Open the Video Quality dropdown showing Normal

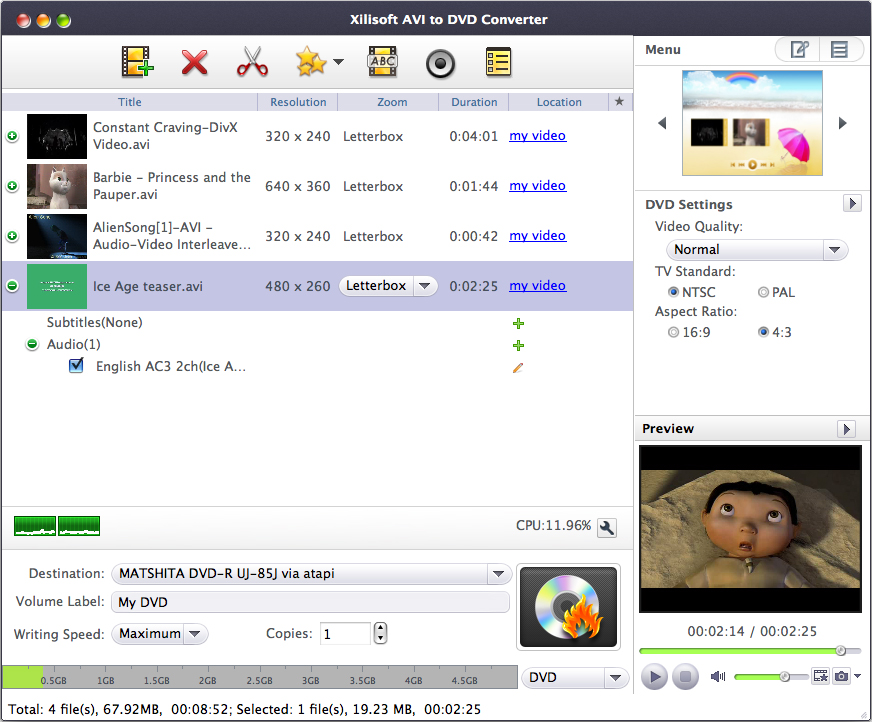[834, 249]
